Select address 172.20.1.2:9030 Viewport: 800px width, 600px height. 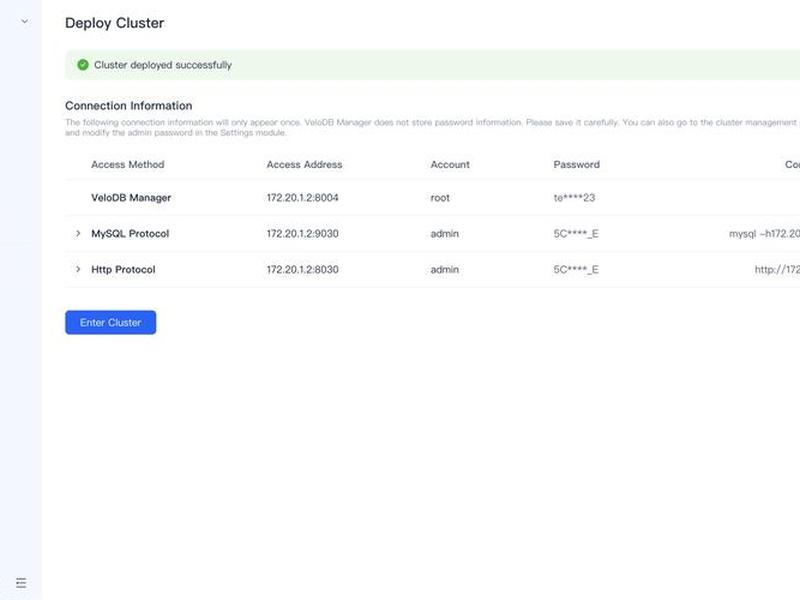(x=303, y=234)
